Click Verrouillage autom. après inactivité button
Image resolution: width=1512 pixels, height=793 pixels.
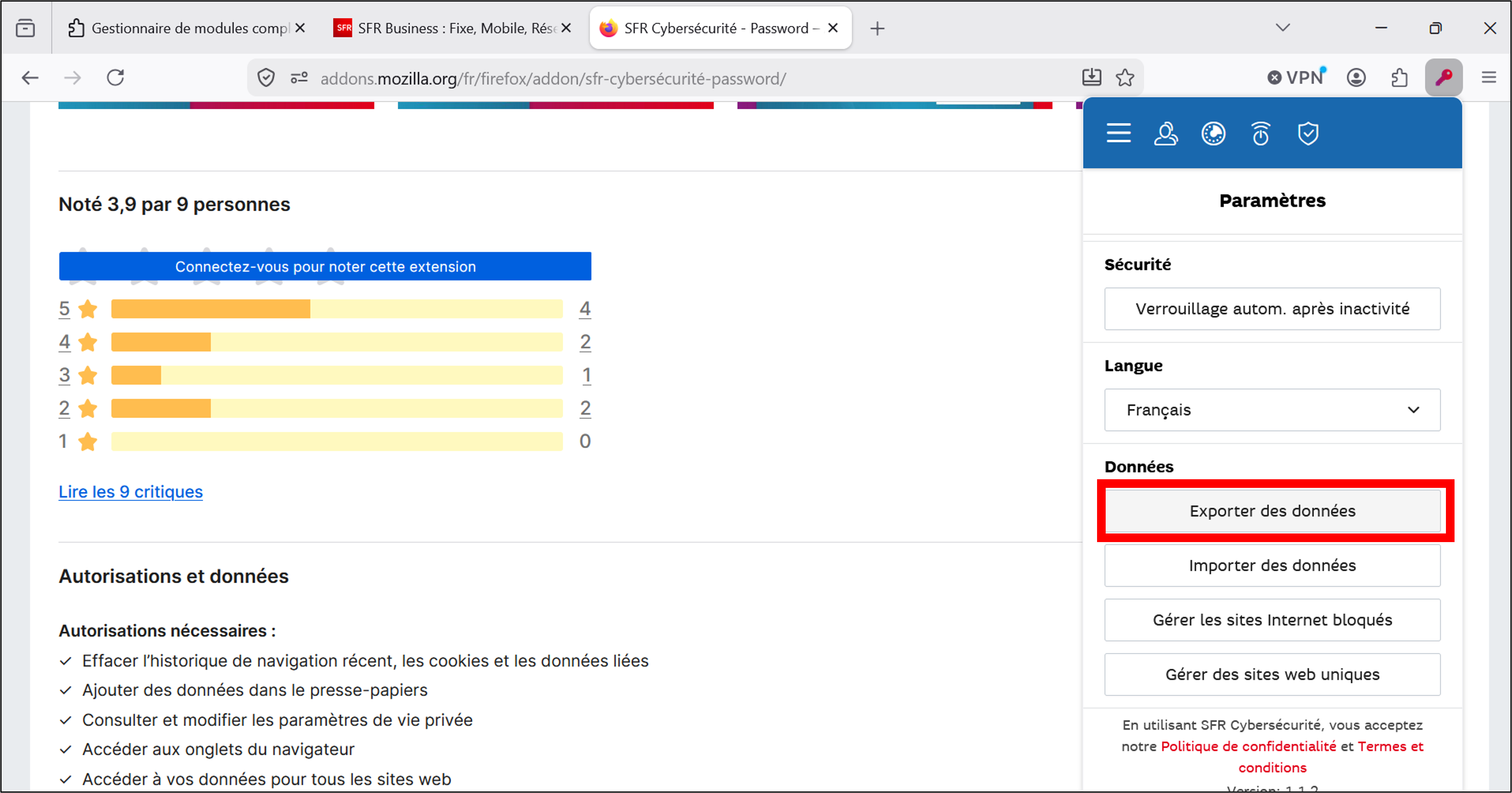(1272, 308)
